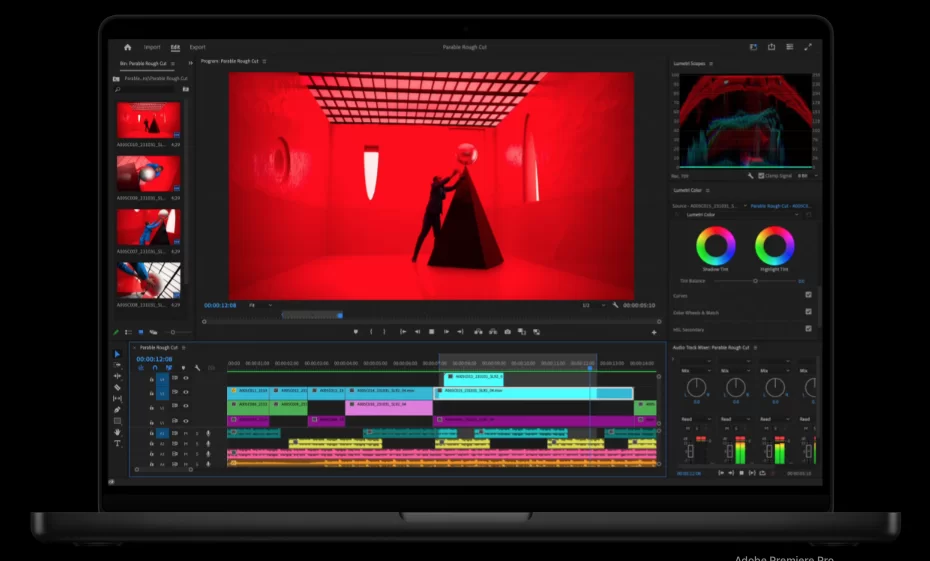Open the Share icon in the header
Image resolution: width=930 pixels, height=561 pixels.
tap(771, 47)
